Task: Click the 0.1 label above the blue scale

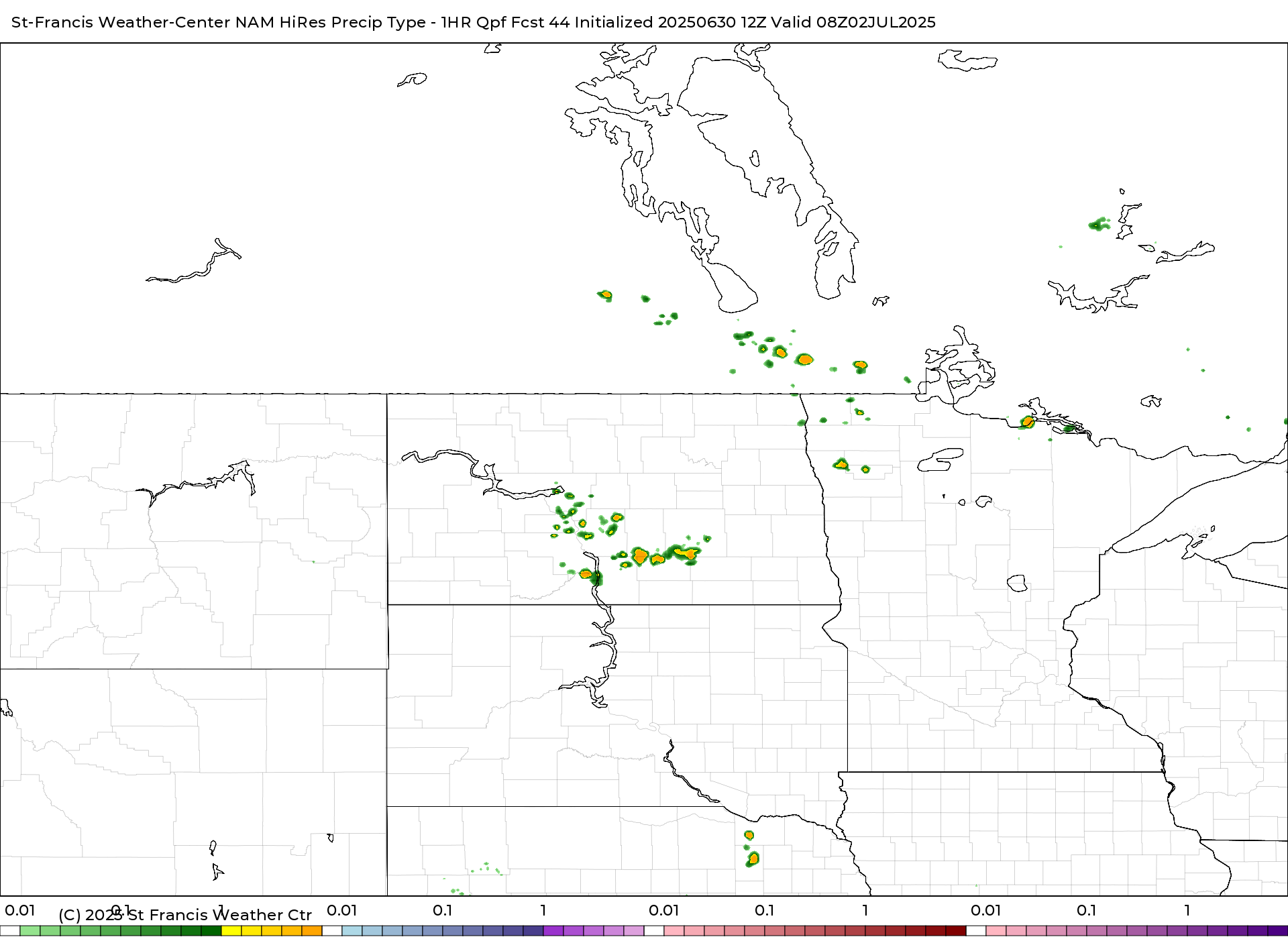Action: [x=442, y=910]
